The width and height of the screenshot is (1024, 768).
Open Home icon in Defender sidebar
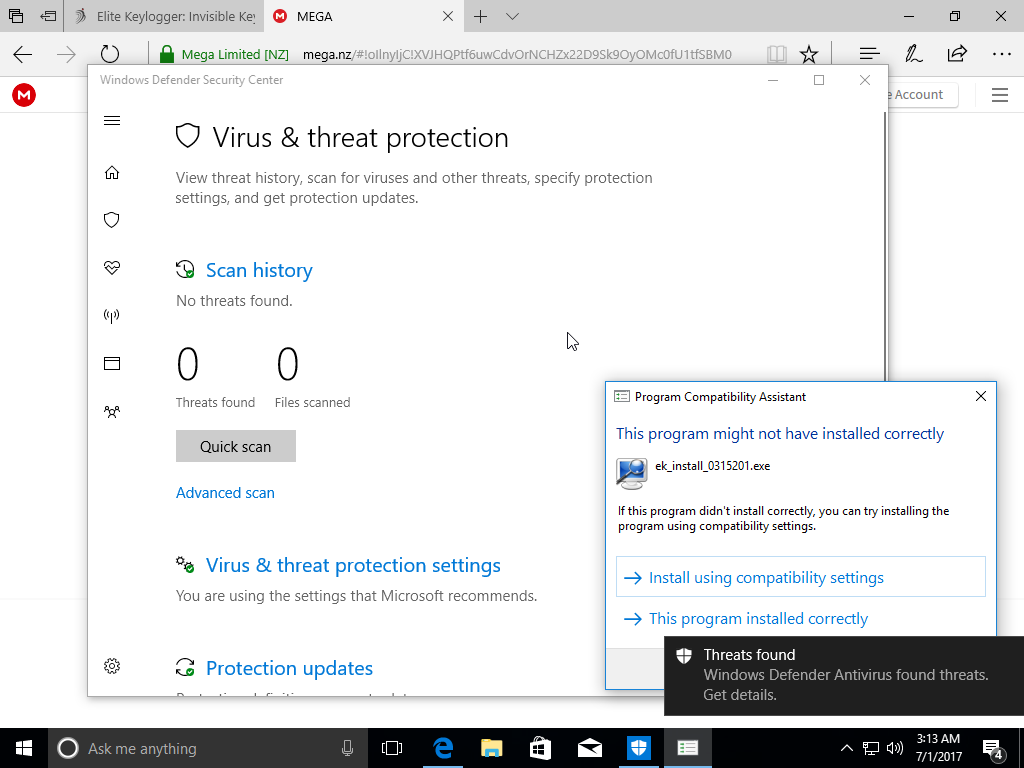tap(112, 172)
